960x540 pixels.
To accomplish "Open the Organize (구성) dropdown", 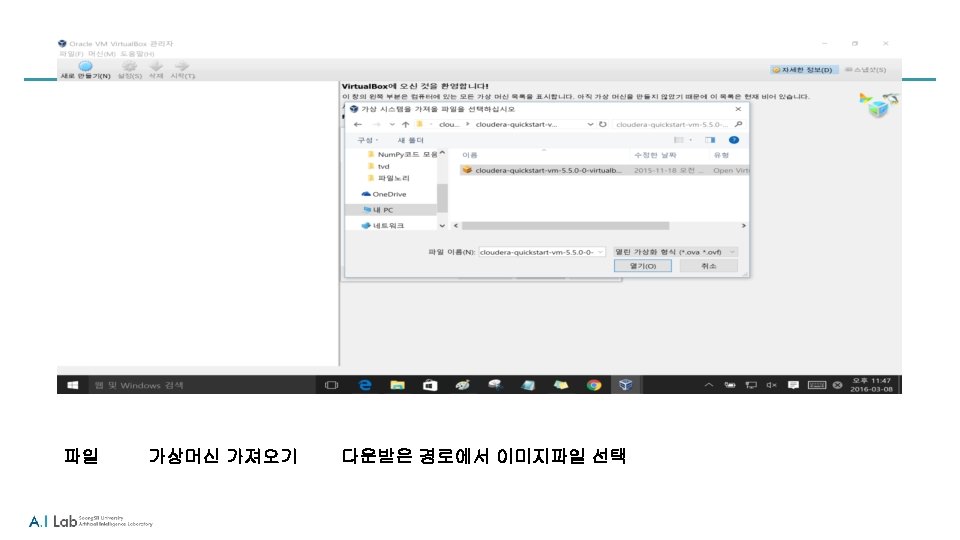I will point(367,140).
